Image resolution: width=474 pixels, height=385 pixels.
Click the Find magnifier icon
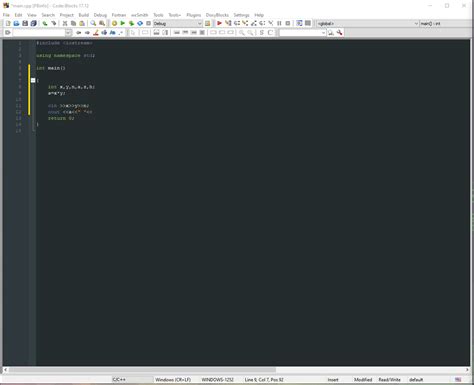[x=93, y=23]
